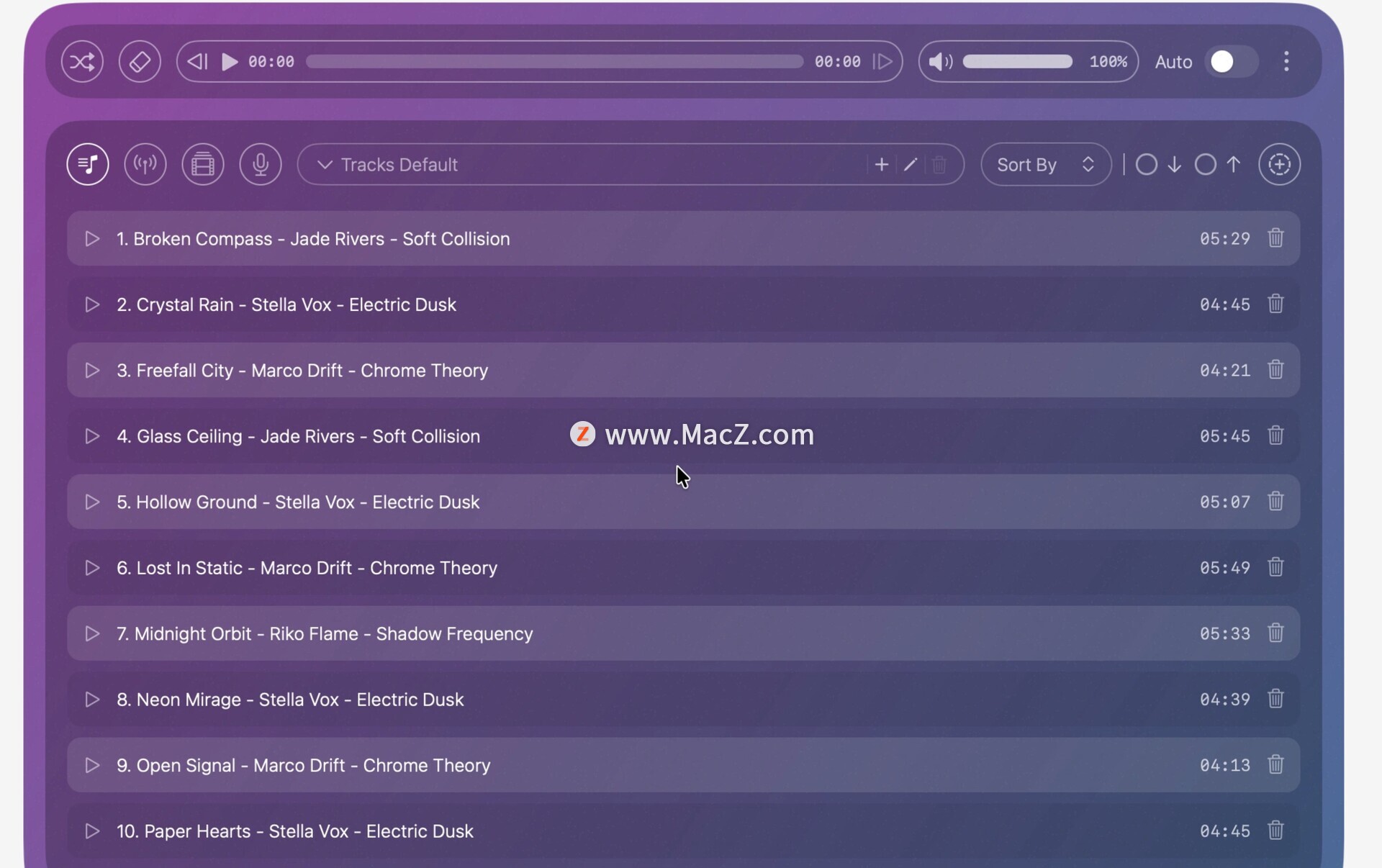1382x868 pixels.
Task: Play track 3 Freefall City
Action: (x=92, y=371)
